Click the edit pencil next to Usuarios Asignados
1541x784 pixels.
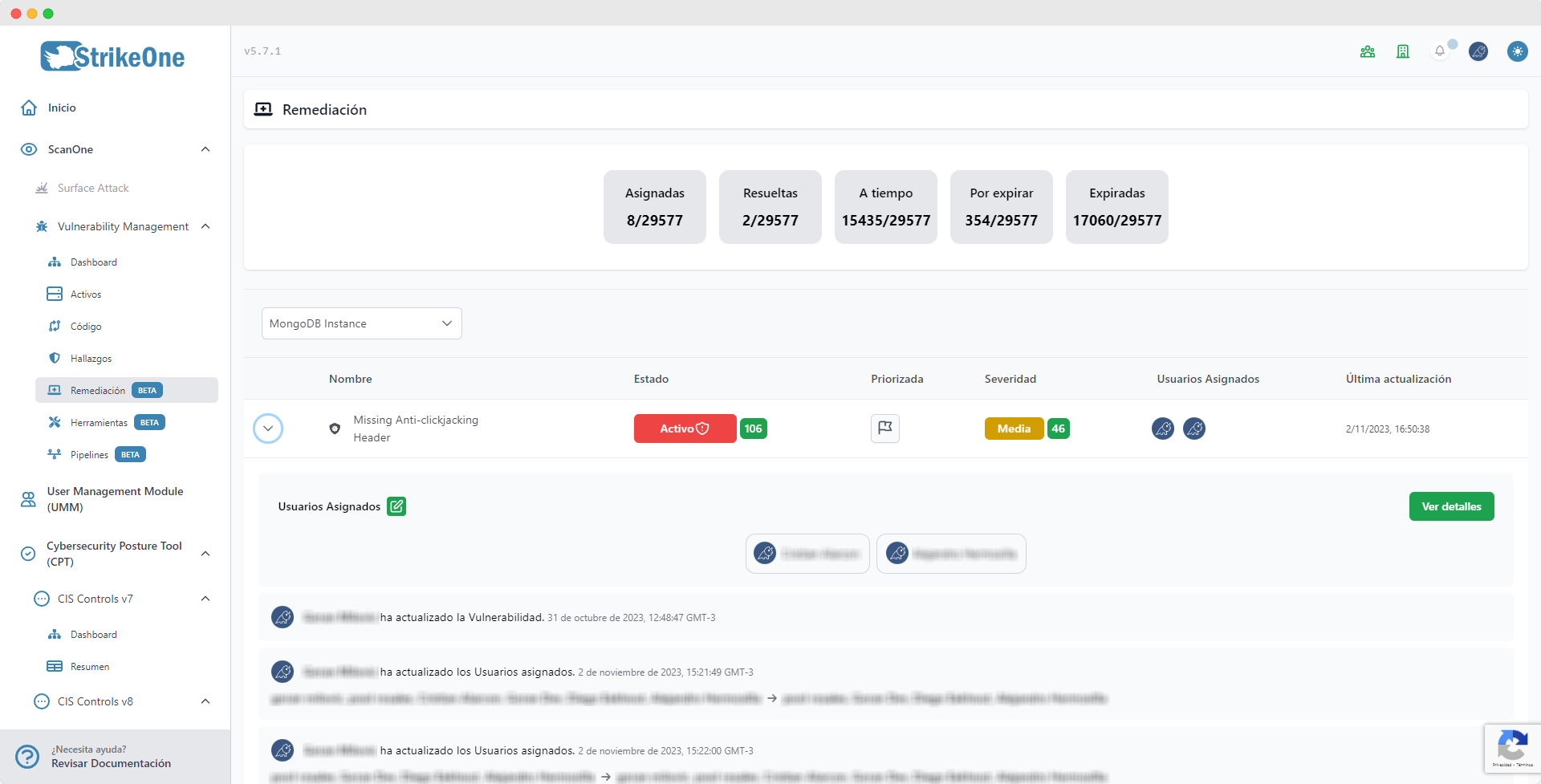pos(396,506)
